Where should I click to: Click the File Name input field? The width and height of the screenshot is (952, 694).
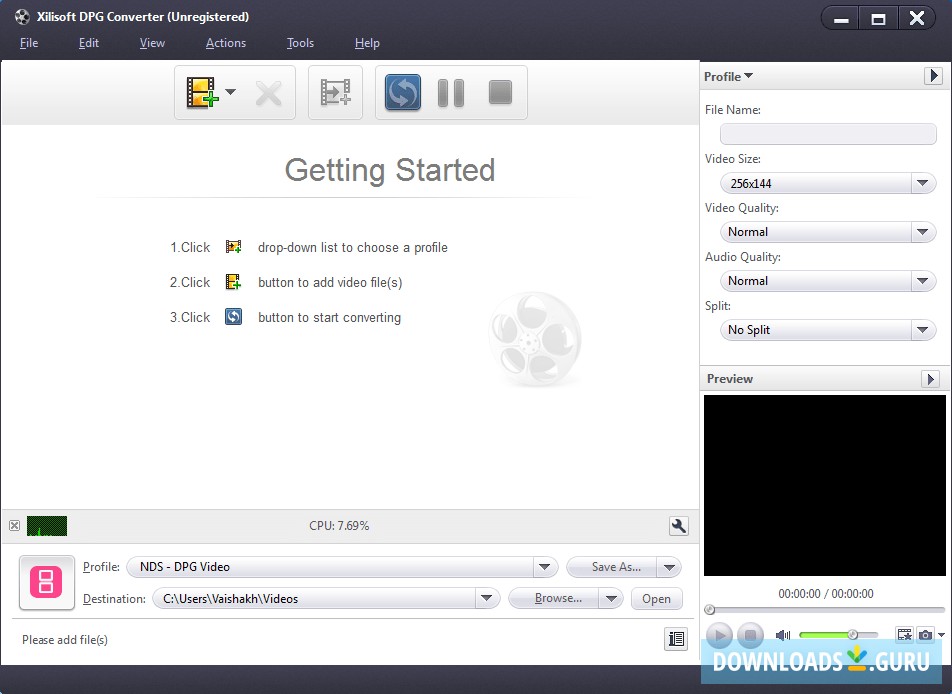tap(828, 133)
